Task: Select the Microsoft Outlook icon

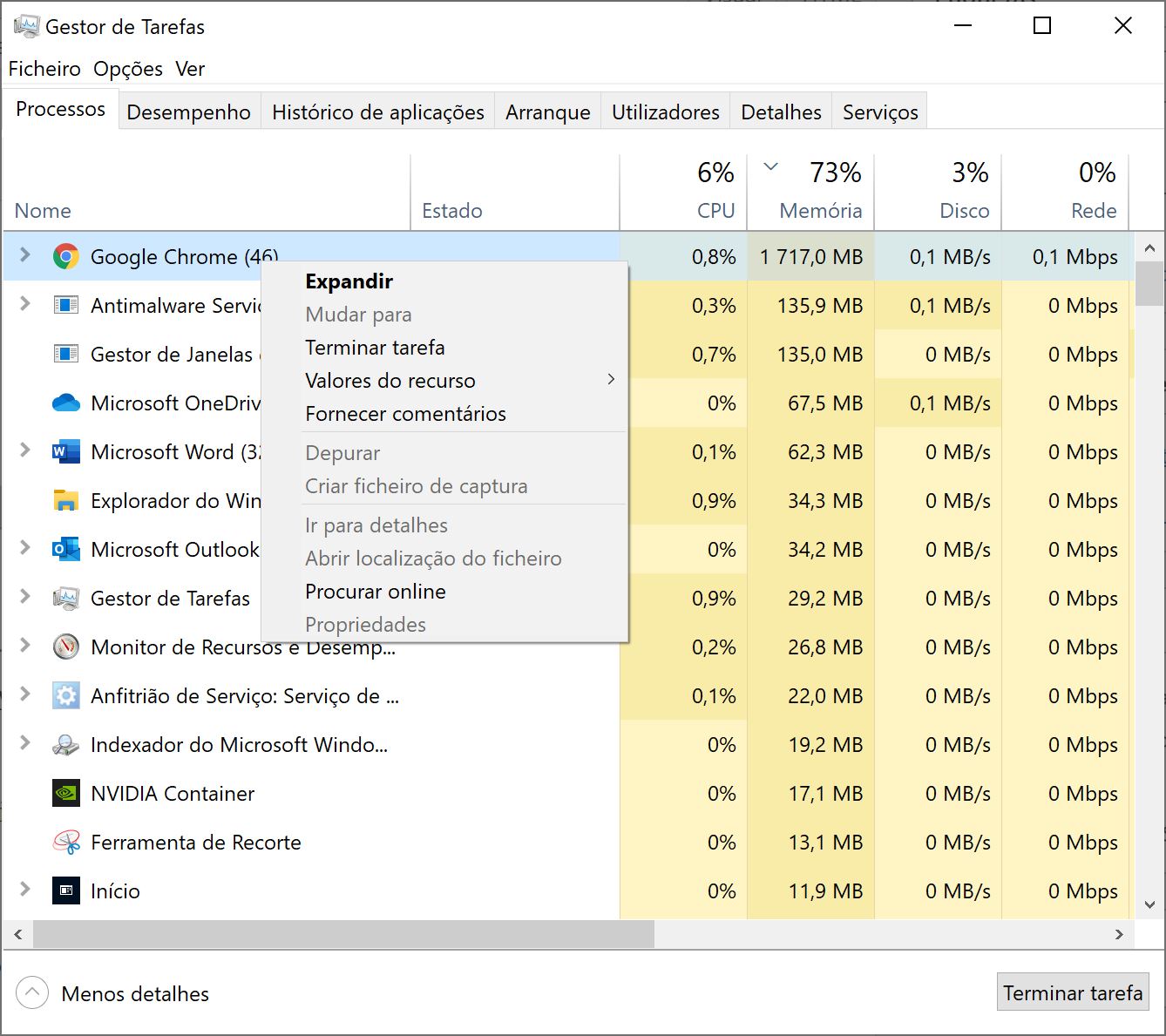Action: point(65,550)
